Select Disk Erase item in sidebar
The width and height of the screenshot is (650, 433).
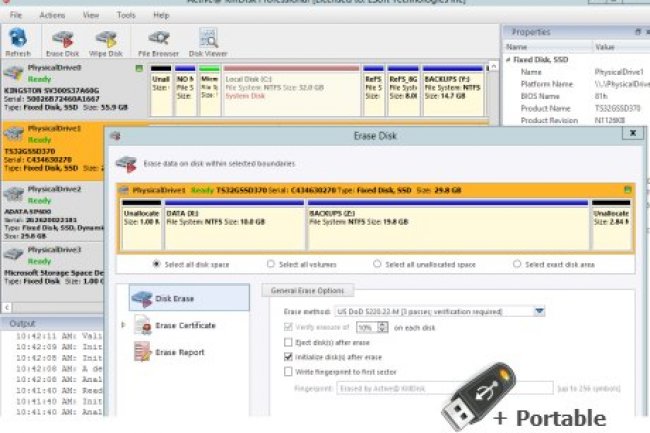[x=189, y=298]
